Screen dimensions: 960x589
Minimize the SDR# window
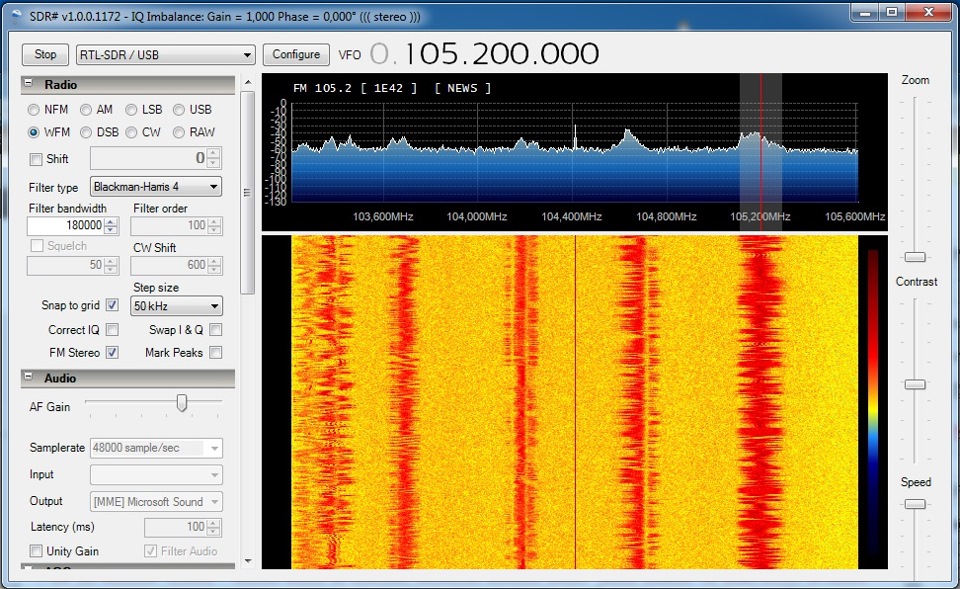(865, 12)
